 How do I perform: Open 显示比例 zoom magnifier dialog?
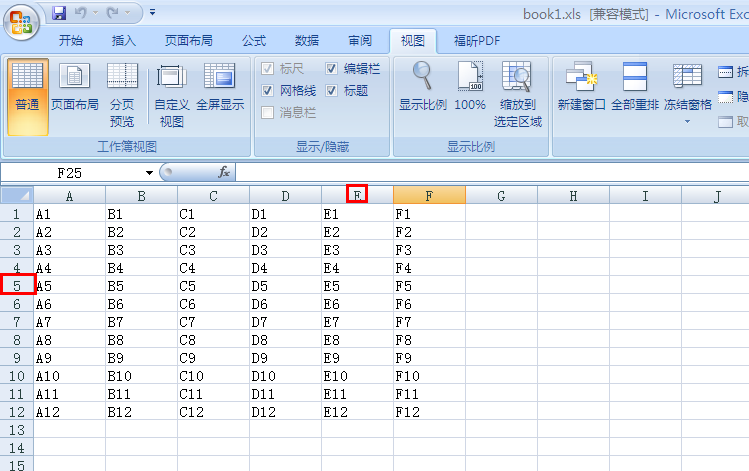click(422, 87)
